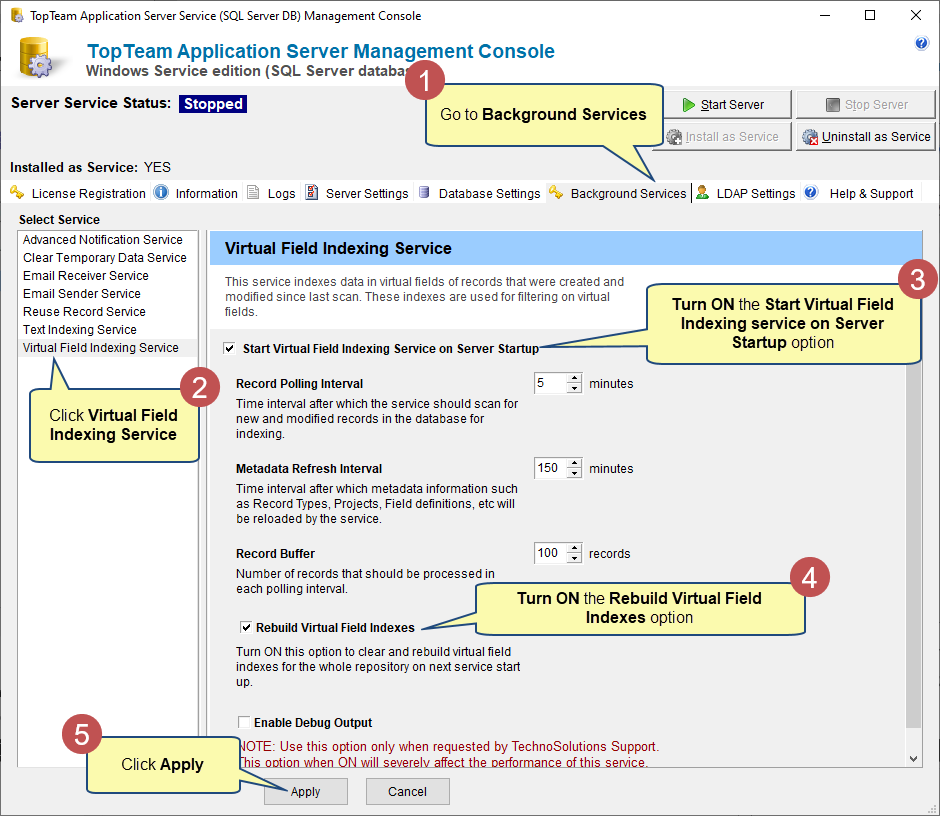The image size is (940, 816).
Task: Select Reuse Record Service
Action: pyautogui.click(x=108, y=312)
